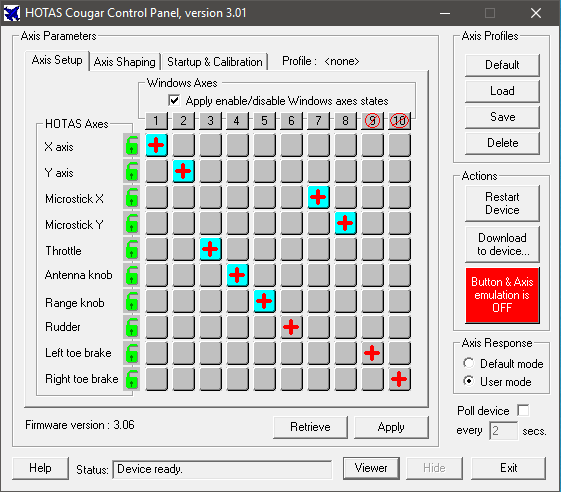
Task: Toggle Windows axis 6 header button
Action: pos(291,121)
